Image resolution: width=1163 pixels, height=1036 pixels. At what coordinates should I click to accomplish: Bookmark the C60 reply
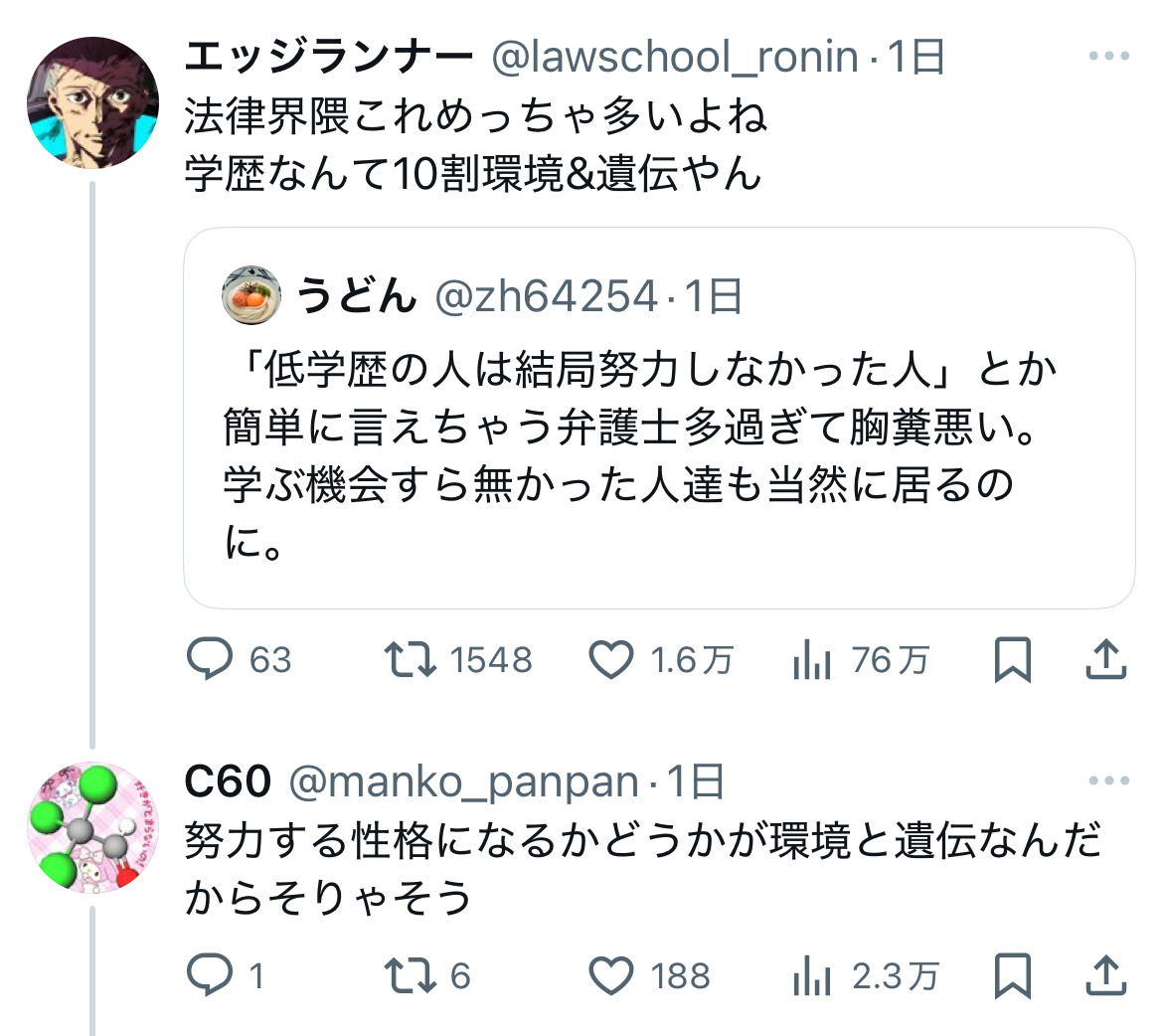click(1012, 975)
